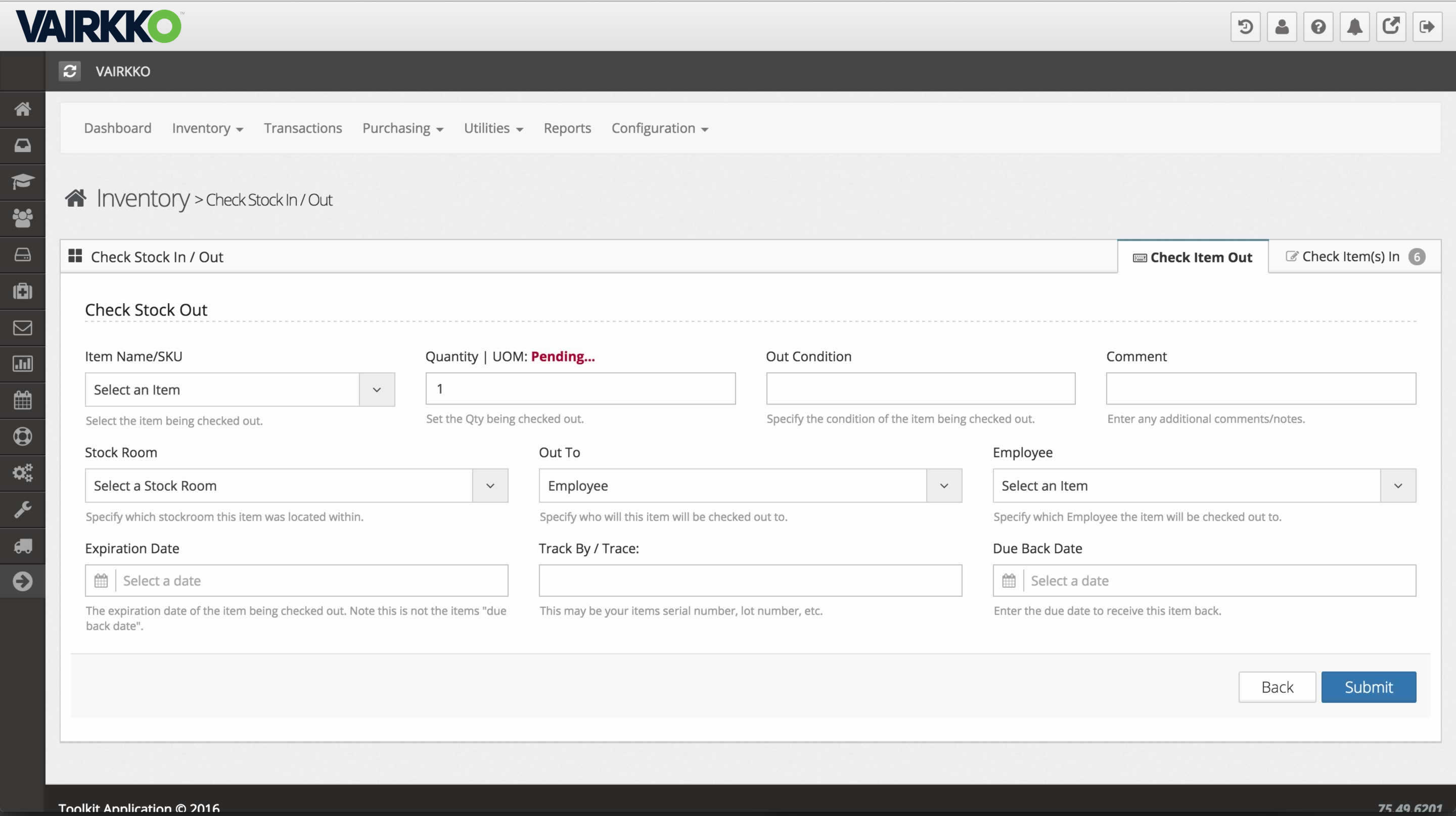This screenshot has width=1456, height=816.
Task: Open the truck sidebar icon
Action: pos(23,546)
